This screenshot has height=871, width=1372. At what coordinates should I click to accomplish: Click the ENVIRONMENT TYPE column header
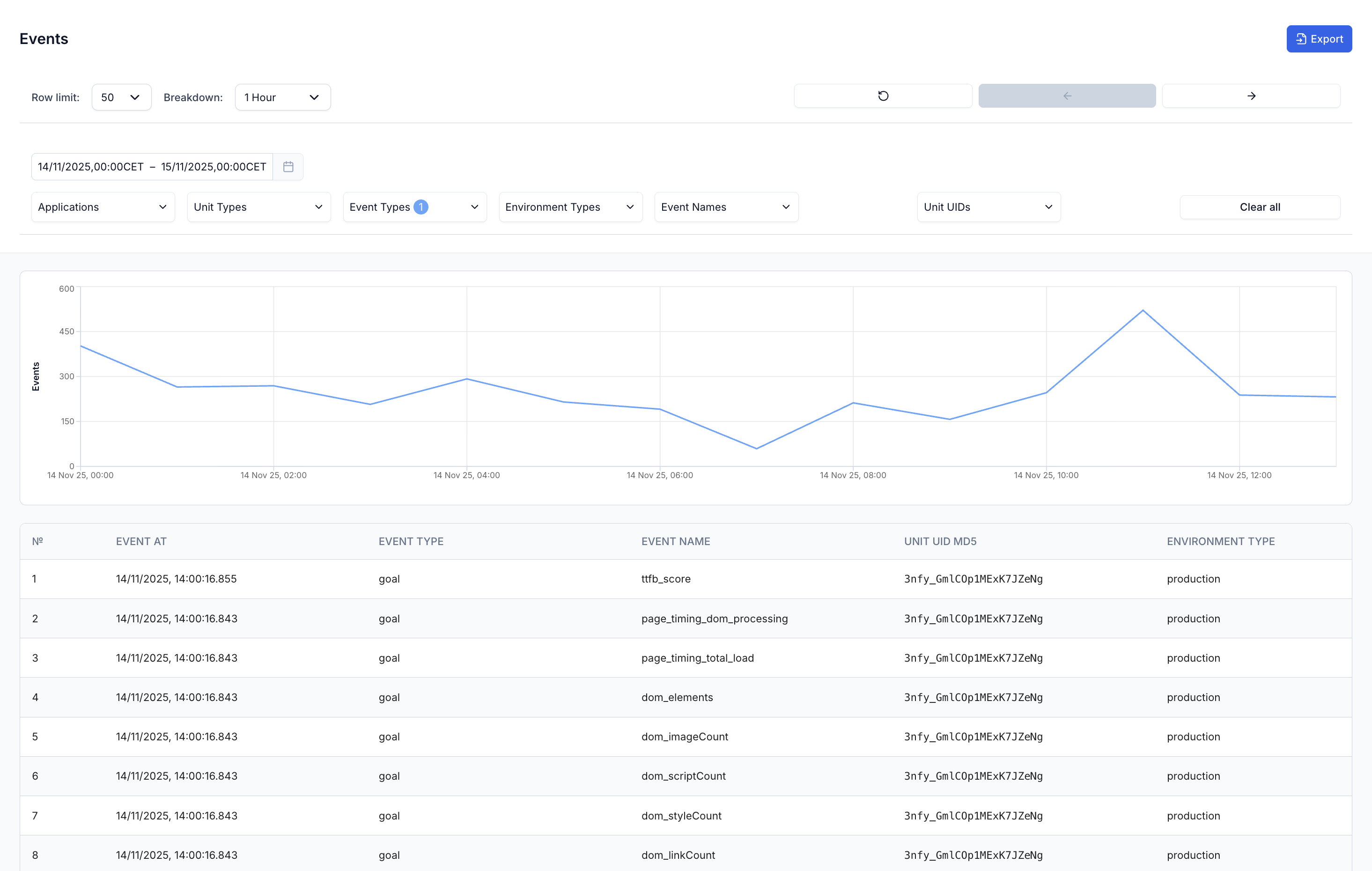coord(1220,542)
